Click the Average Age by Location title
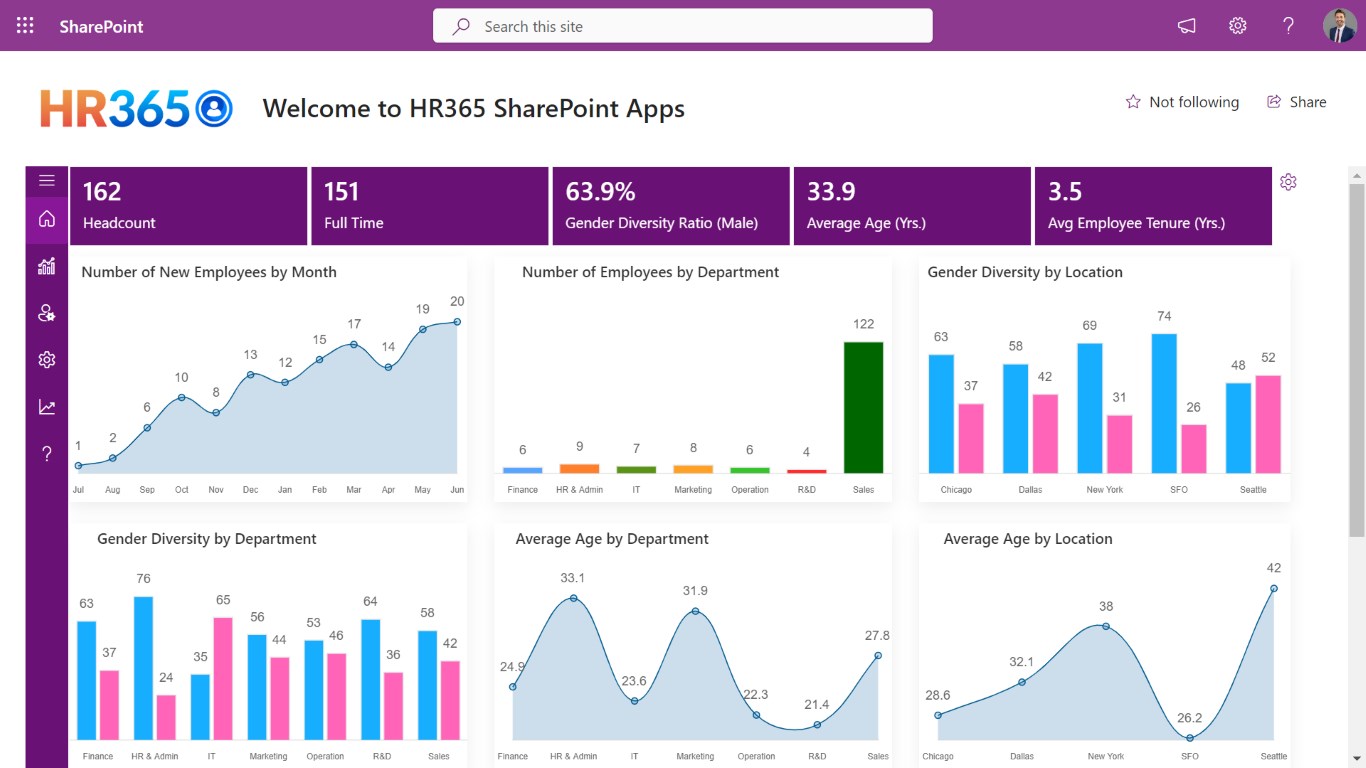1366x768 pixels. [1028, 539]
